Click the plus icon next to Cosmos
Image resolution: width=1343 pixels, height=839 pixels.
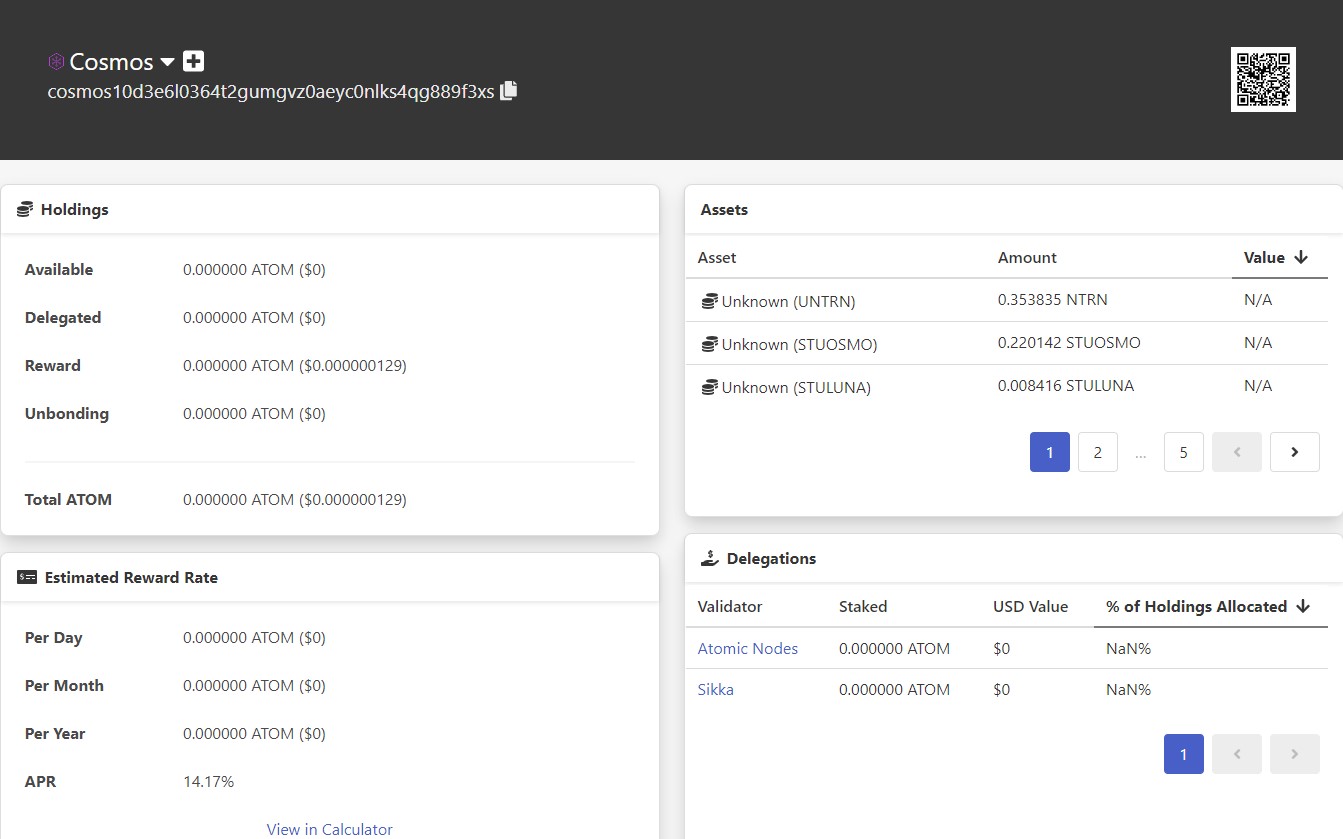194,61
